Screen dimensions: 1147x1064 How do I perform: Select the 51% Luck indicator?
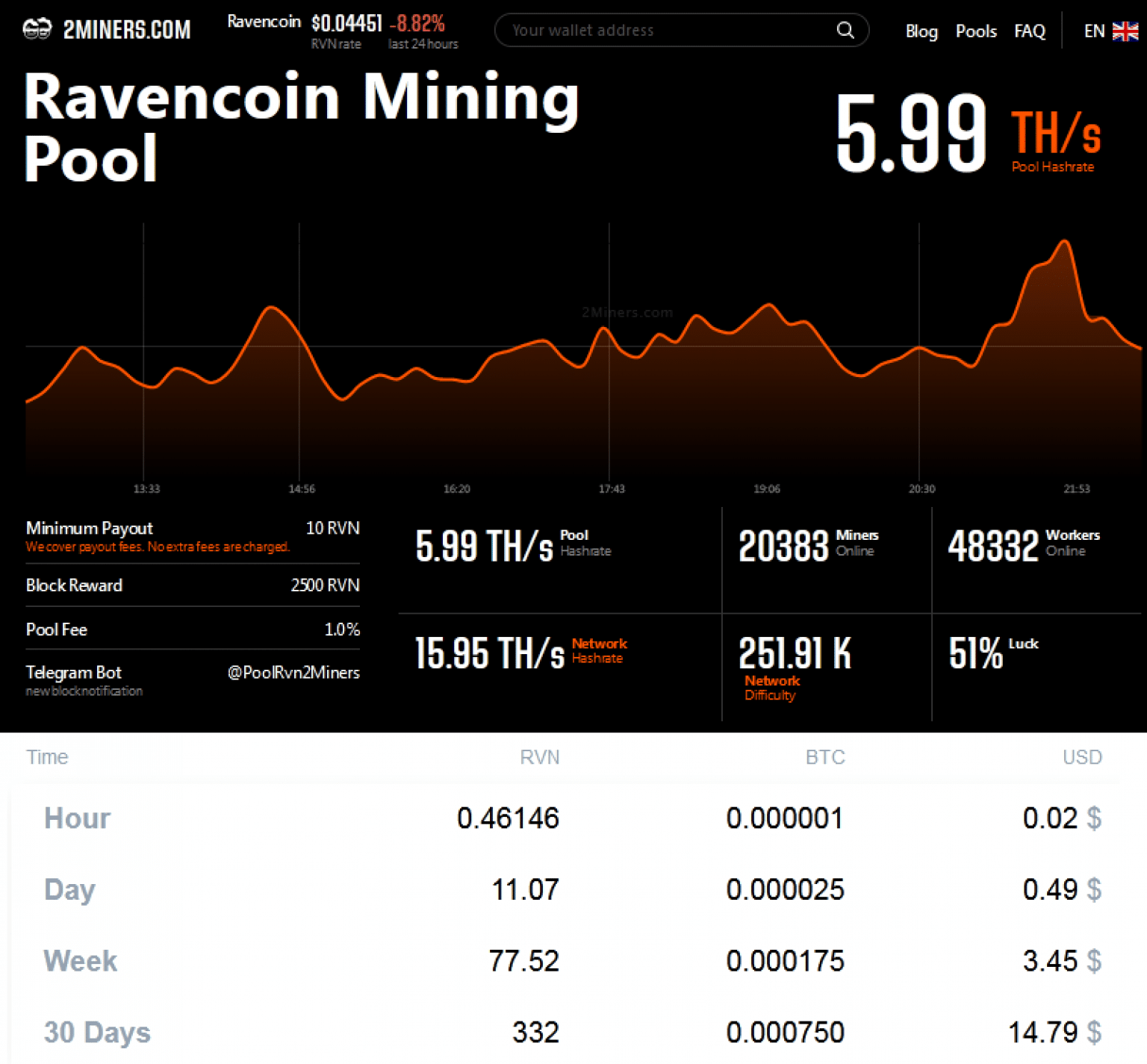tap(977, 652)
